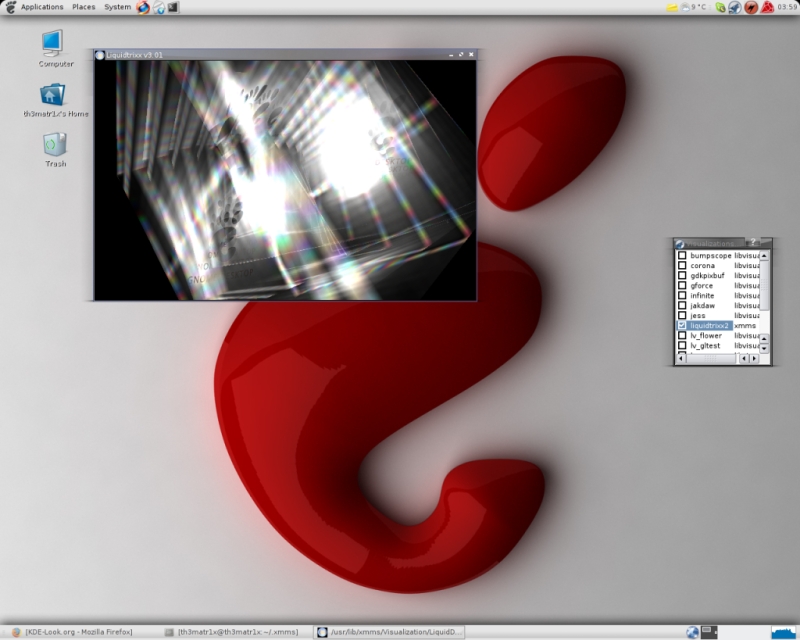Launch Firefox from the top panel
Screen dimensions: 800x640
[143, 7]
